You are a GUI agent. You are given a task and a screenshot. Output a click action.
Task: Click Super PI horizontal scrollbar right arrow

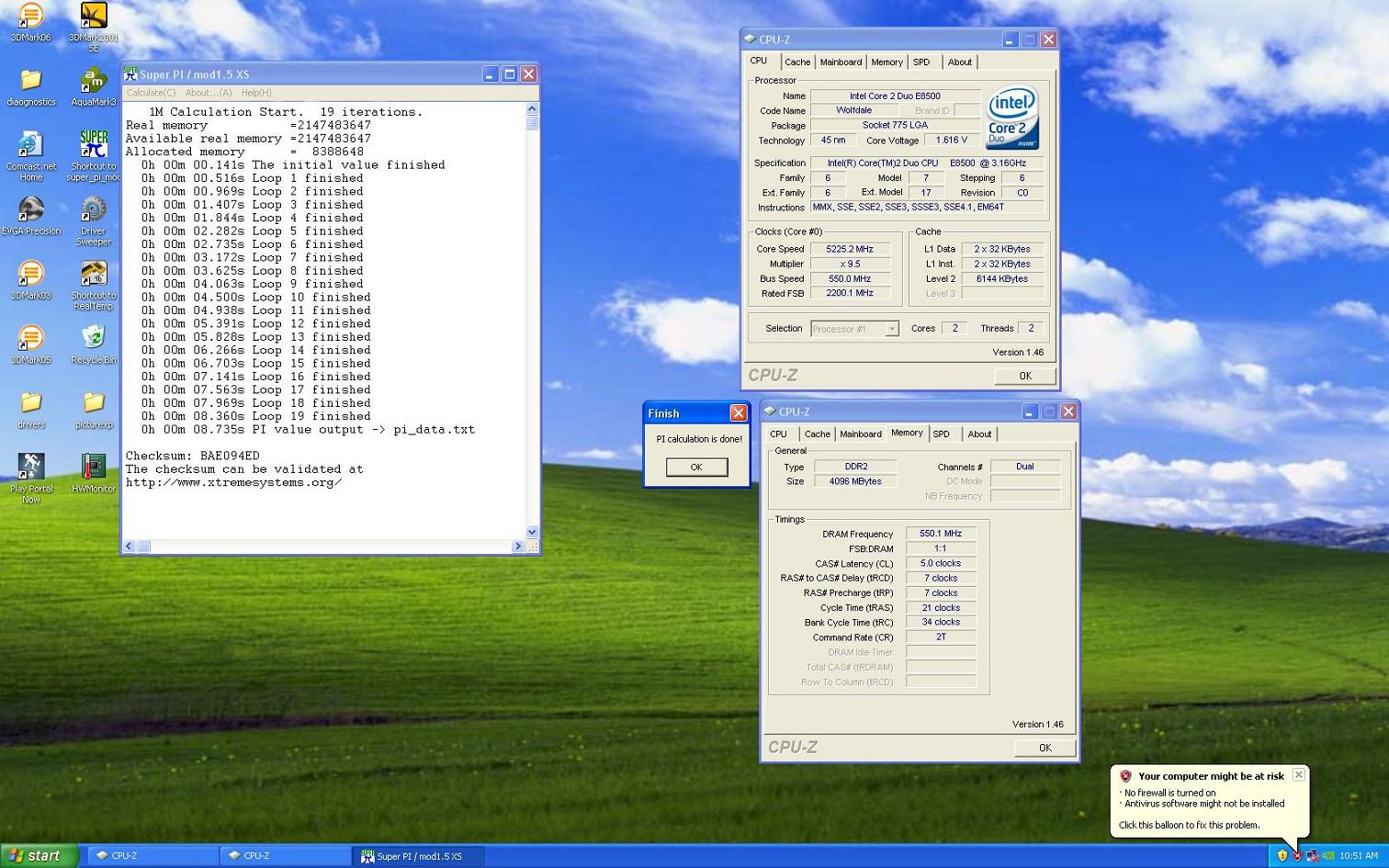(518, 547)
